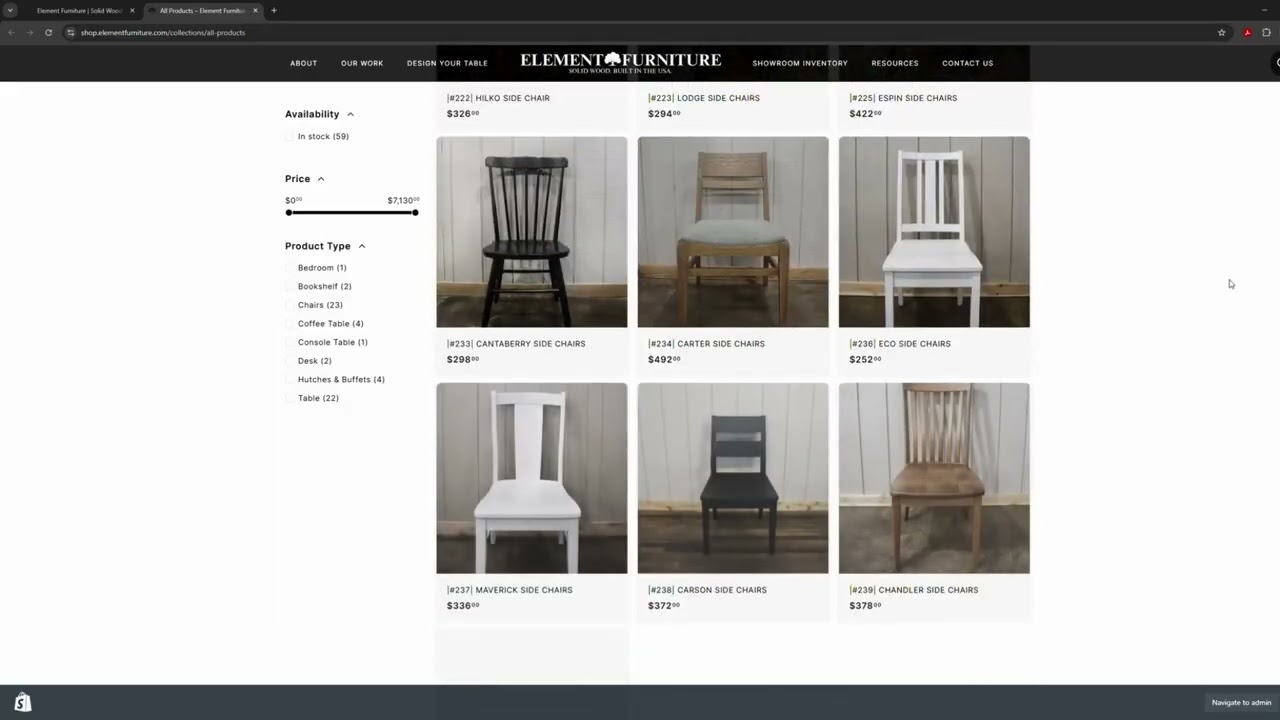The height and width of the screenshot is (720, 1280).
Task: Click the maximum price slider handle
Action: pyautogui.click(x=415, y=212)
